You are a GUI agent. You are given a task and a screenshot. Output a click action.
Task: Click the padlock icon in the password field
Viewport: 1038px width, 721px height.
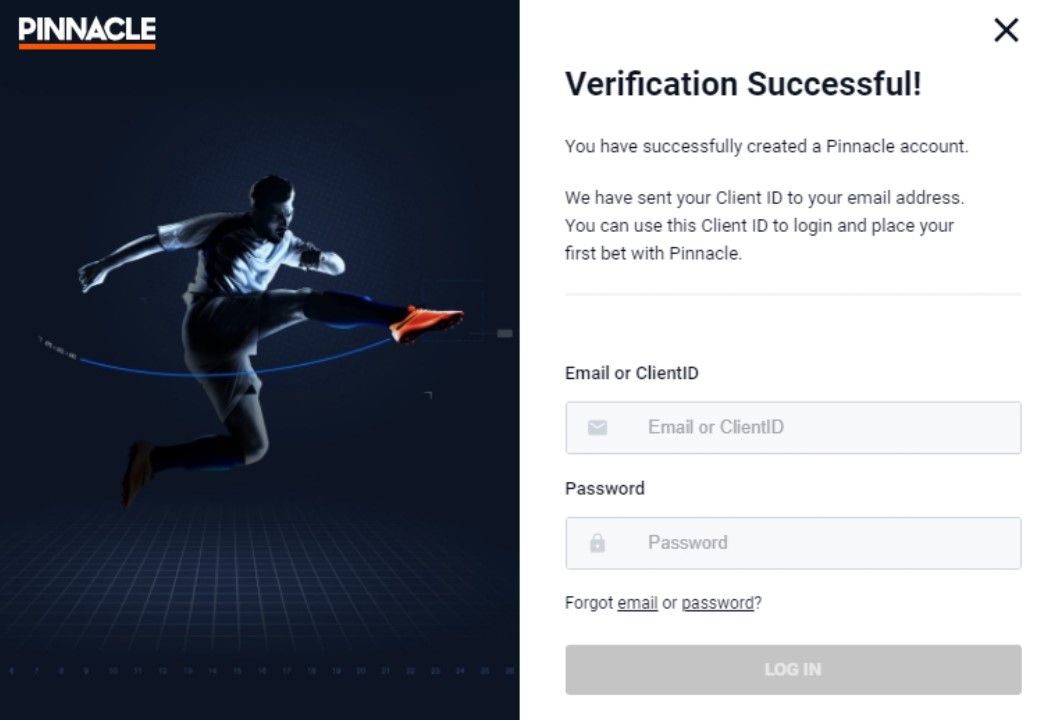click(597, 543)
